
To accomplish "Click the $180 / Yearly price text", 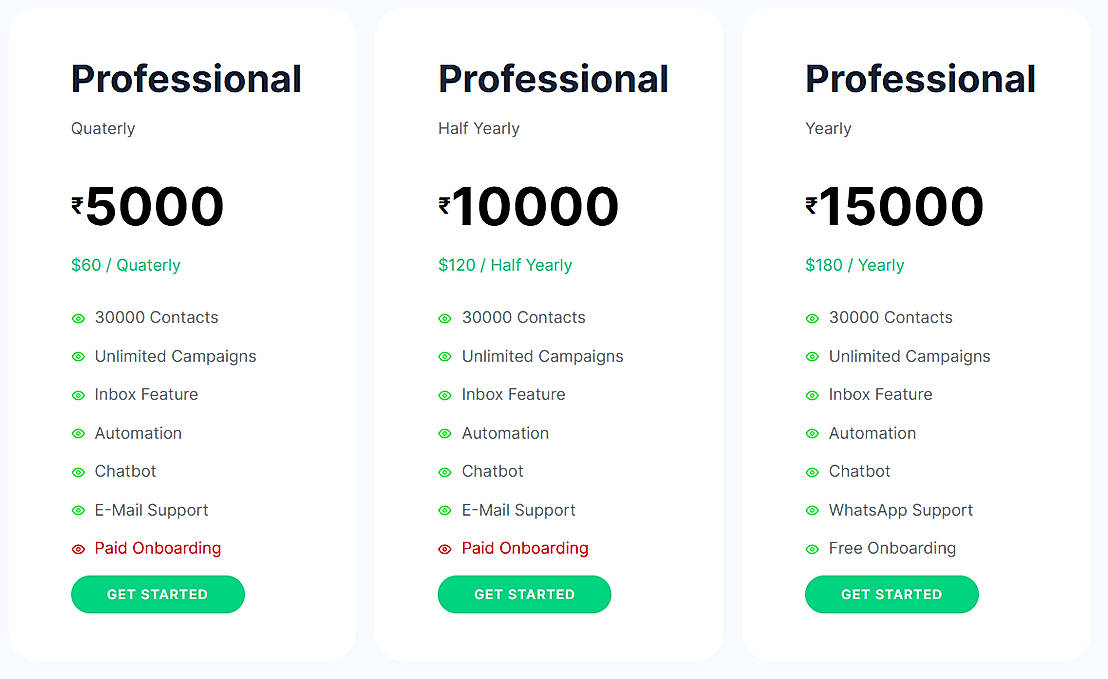I will tap(854, 265).
